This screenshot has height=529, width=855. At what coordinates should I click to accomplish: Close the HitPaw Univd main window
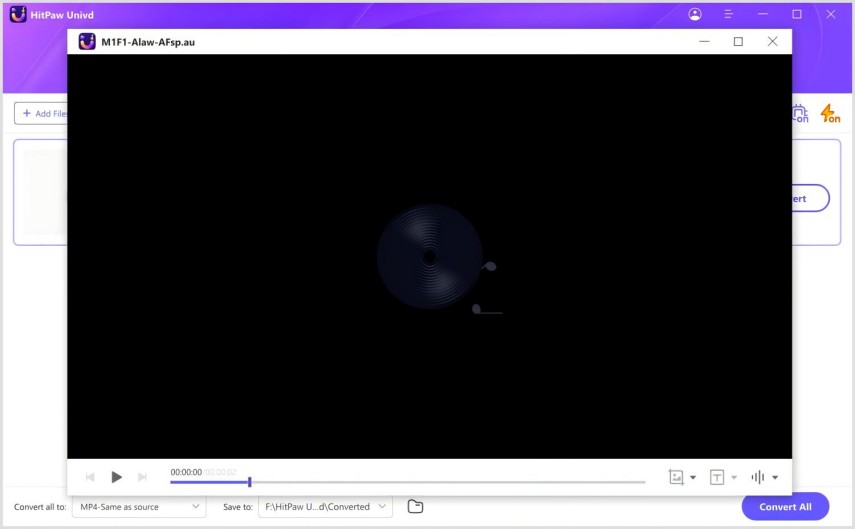point(830,14)
